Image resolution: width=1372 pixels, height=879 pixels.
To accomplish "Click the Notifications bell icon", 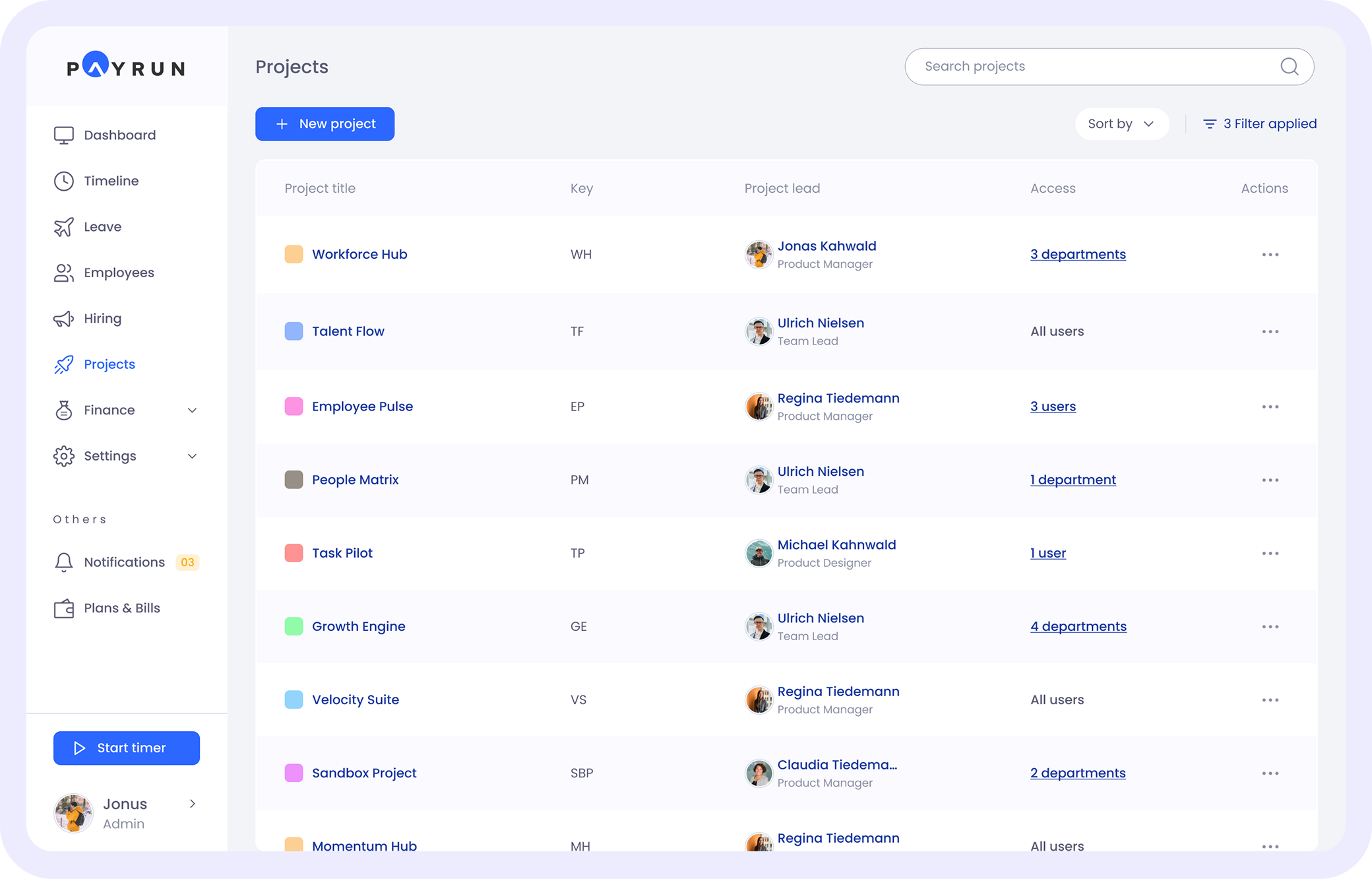I will (x=63, y=562).
